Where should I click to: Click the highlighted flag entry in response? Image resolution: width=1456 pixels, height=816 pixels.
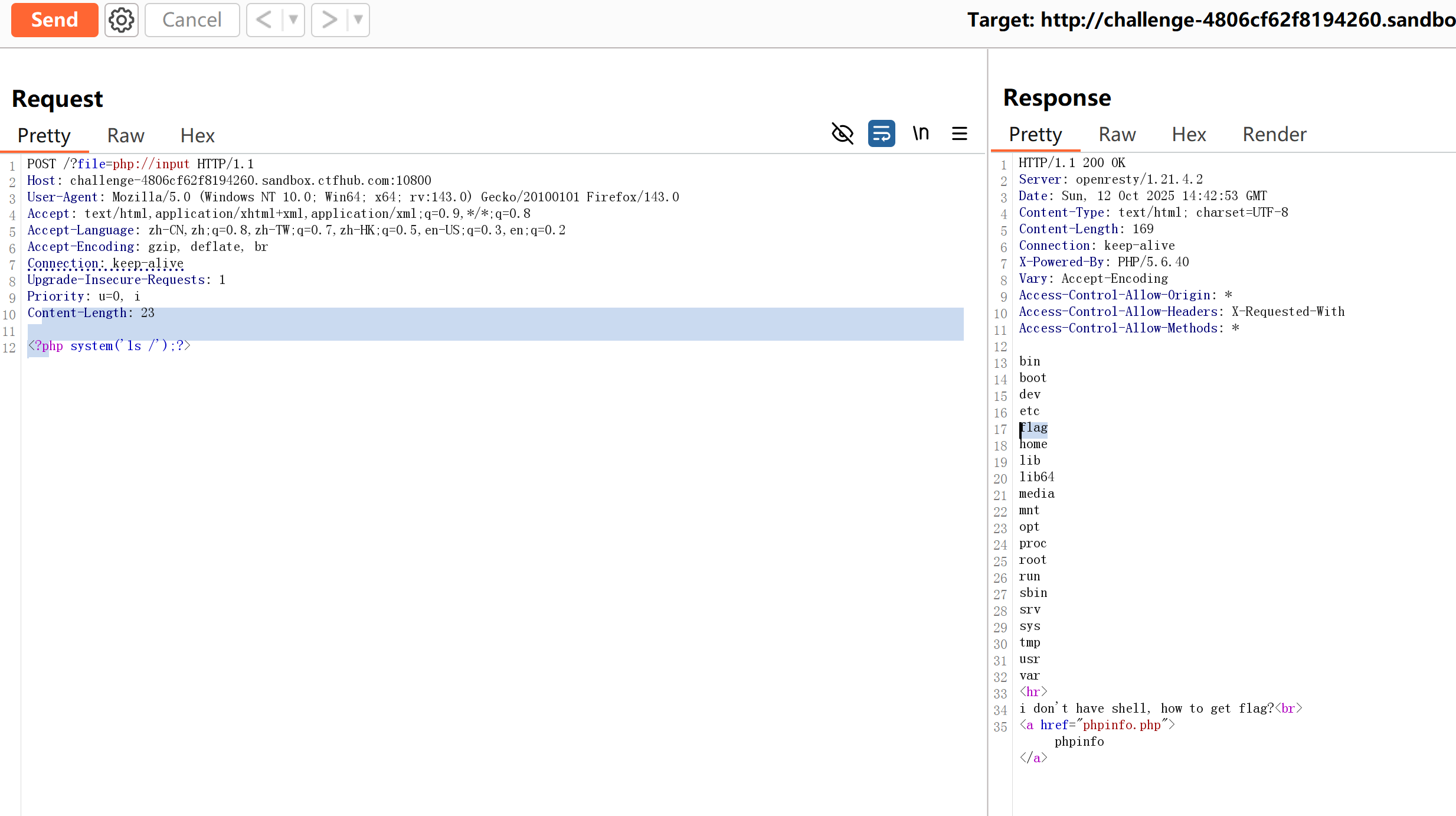tap(1034, 427)
